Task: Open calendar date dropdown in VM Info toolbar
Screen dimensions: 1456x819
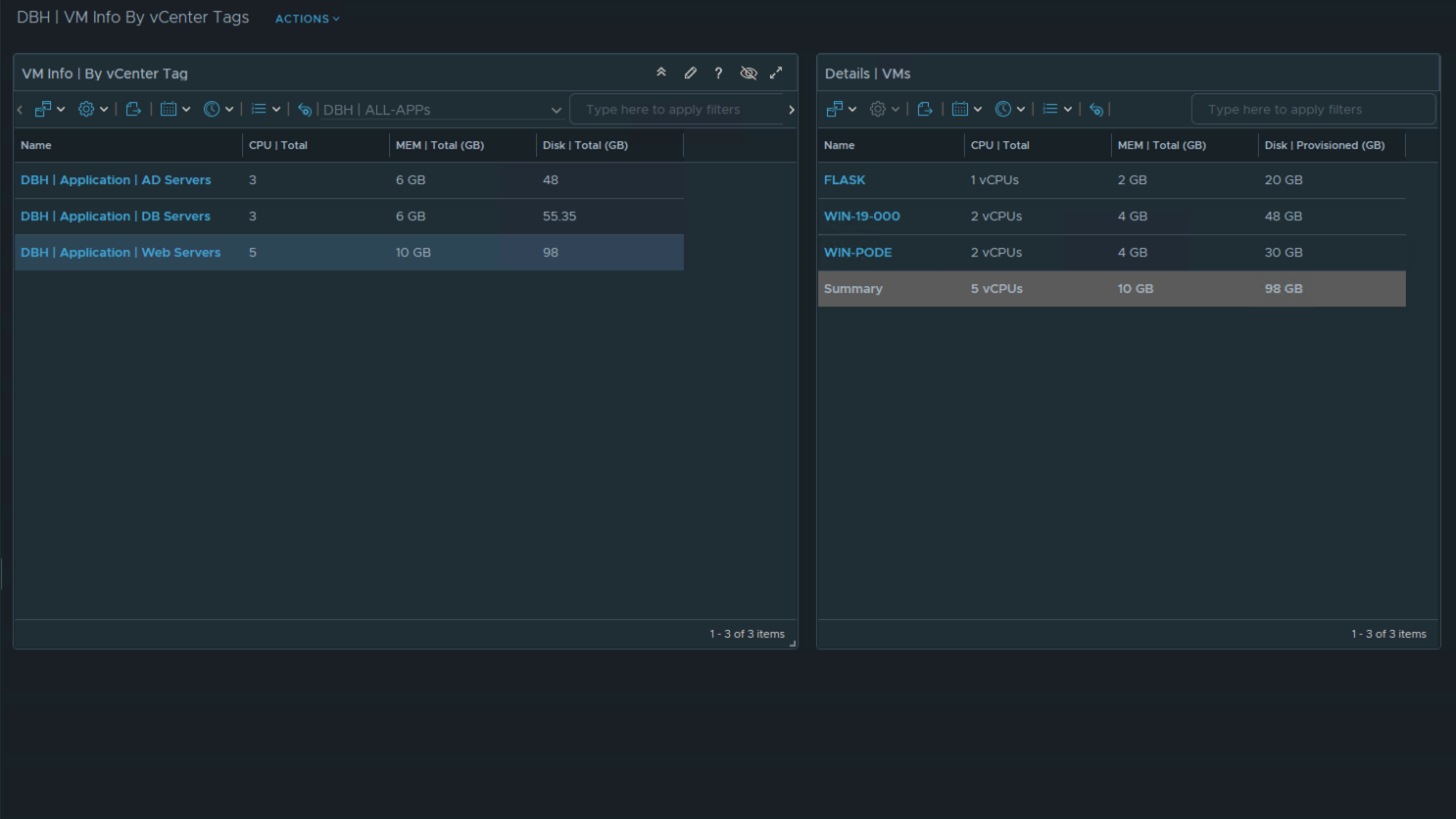Action: click(174, 109)
